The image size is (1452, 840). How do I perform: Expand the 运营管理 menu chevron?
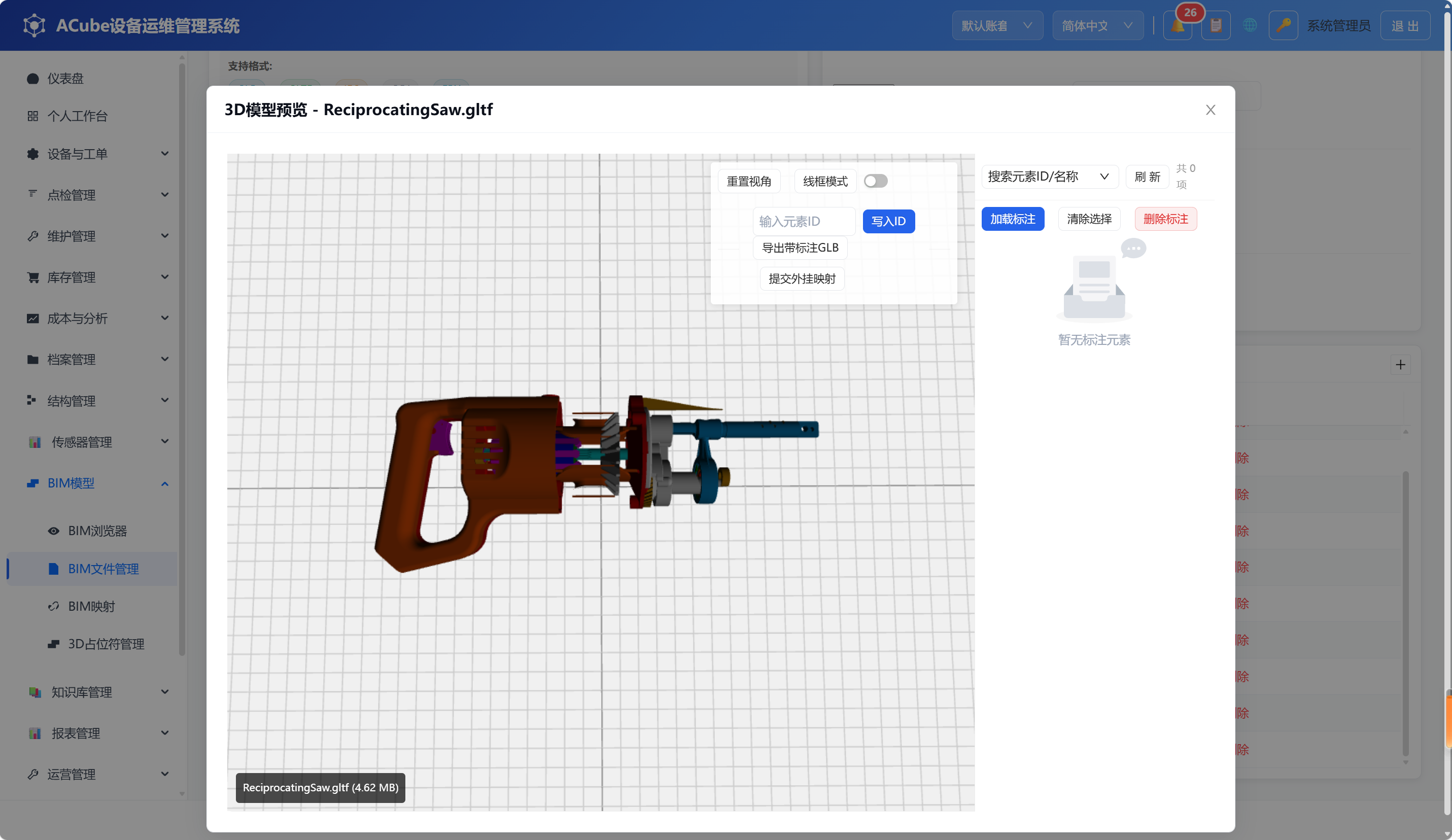tap(165, 774)
